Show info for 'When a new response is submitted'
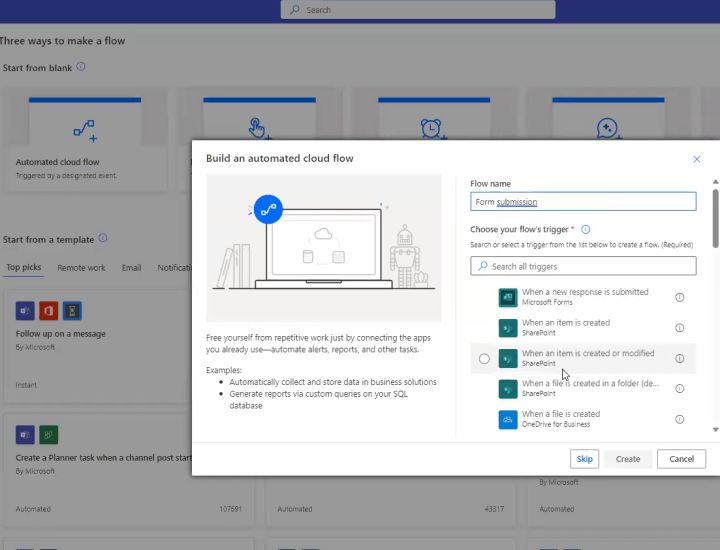 tap(680, 297)
